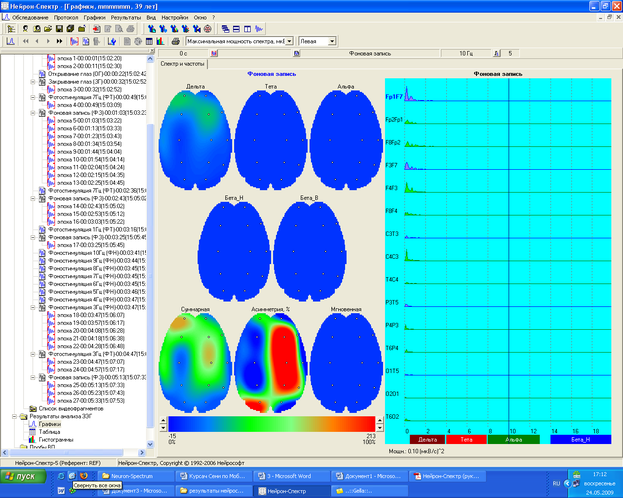Image resolution: width=623 pixels, height=498 pixels.
Task: Open the Настройки menu
Action: tap(175, 17)
